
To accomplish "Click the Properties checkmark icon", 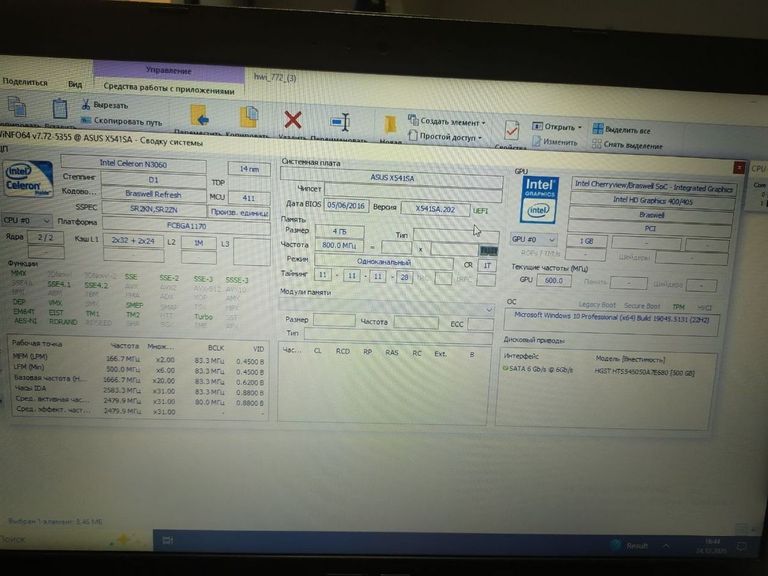I will tap(511, 130).
